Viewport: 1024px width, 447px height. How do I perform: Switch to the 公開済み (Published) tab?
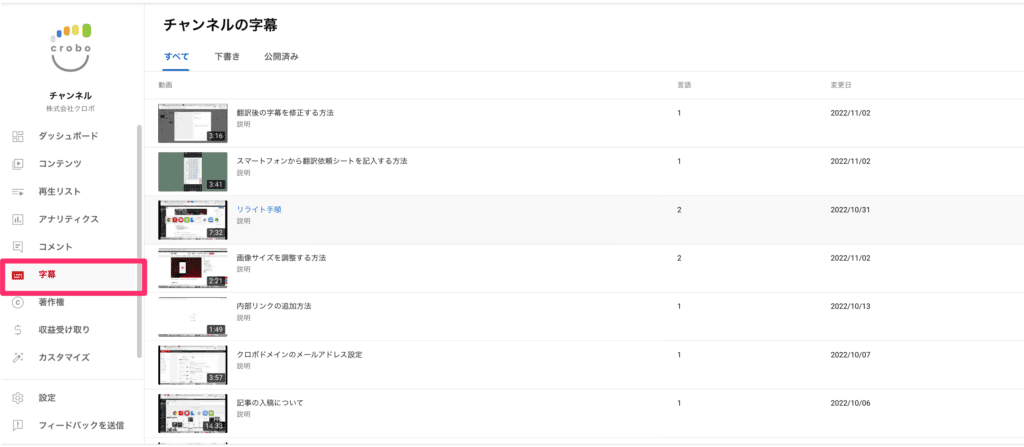tap(281, 56)
